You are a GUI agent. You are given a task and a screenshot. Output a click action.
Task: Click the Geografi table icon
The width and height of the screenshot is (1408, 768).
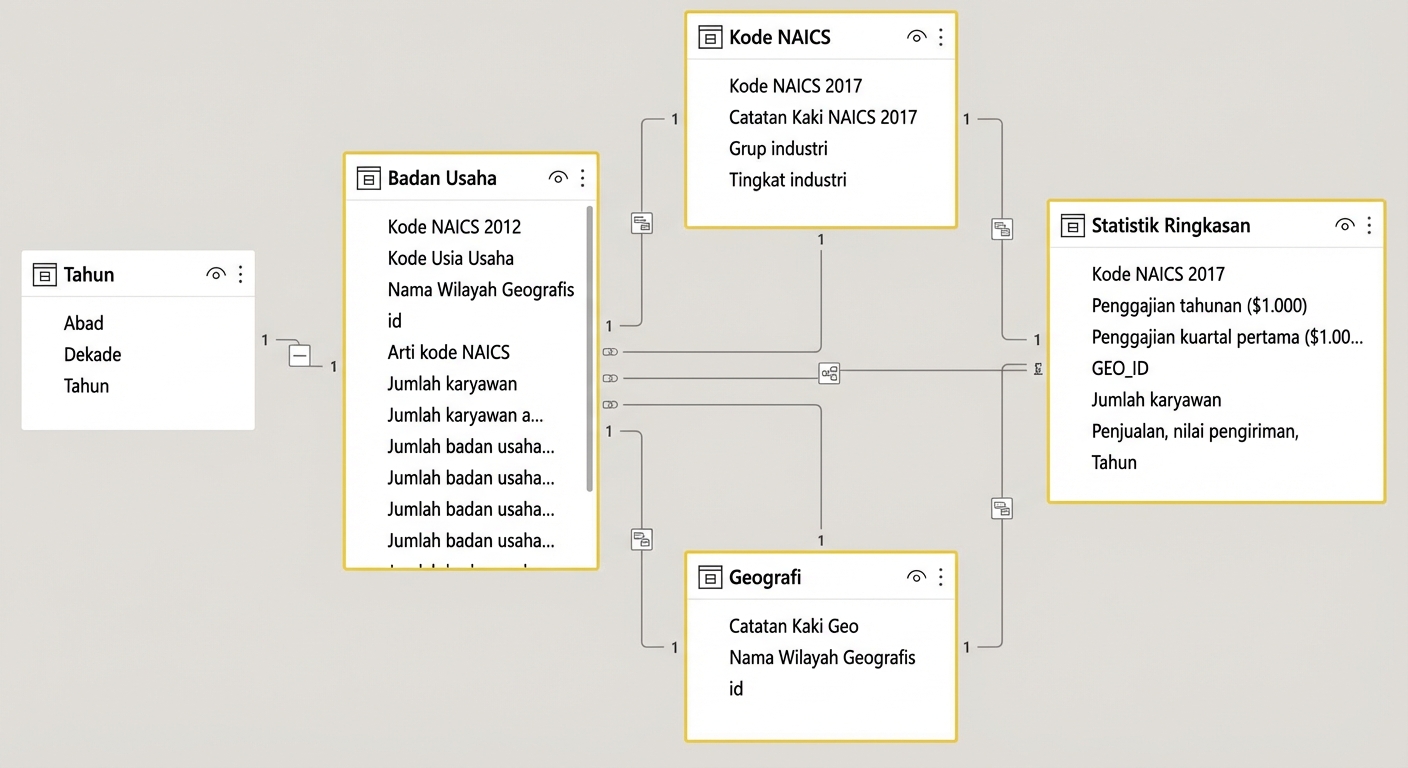[x=710, y=577]
